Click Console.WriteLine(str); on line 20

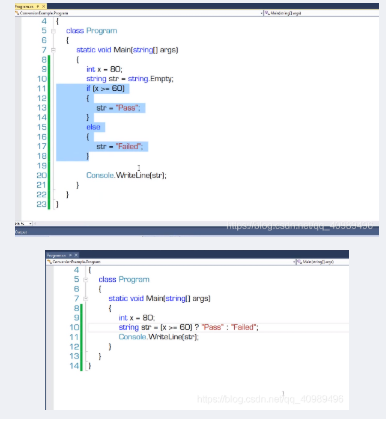[x=126, y=175]
